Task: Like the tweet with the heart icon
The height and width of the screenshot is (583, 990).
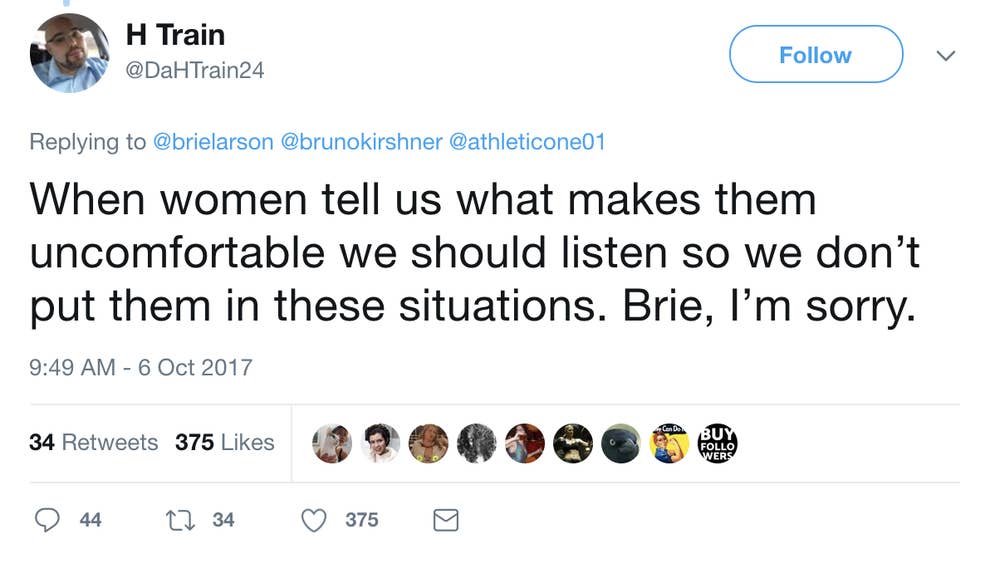Action: point(314,519)
